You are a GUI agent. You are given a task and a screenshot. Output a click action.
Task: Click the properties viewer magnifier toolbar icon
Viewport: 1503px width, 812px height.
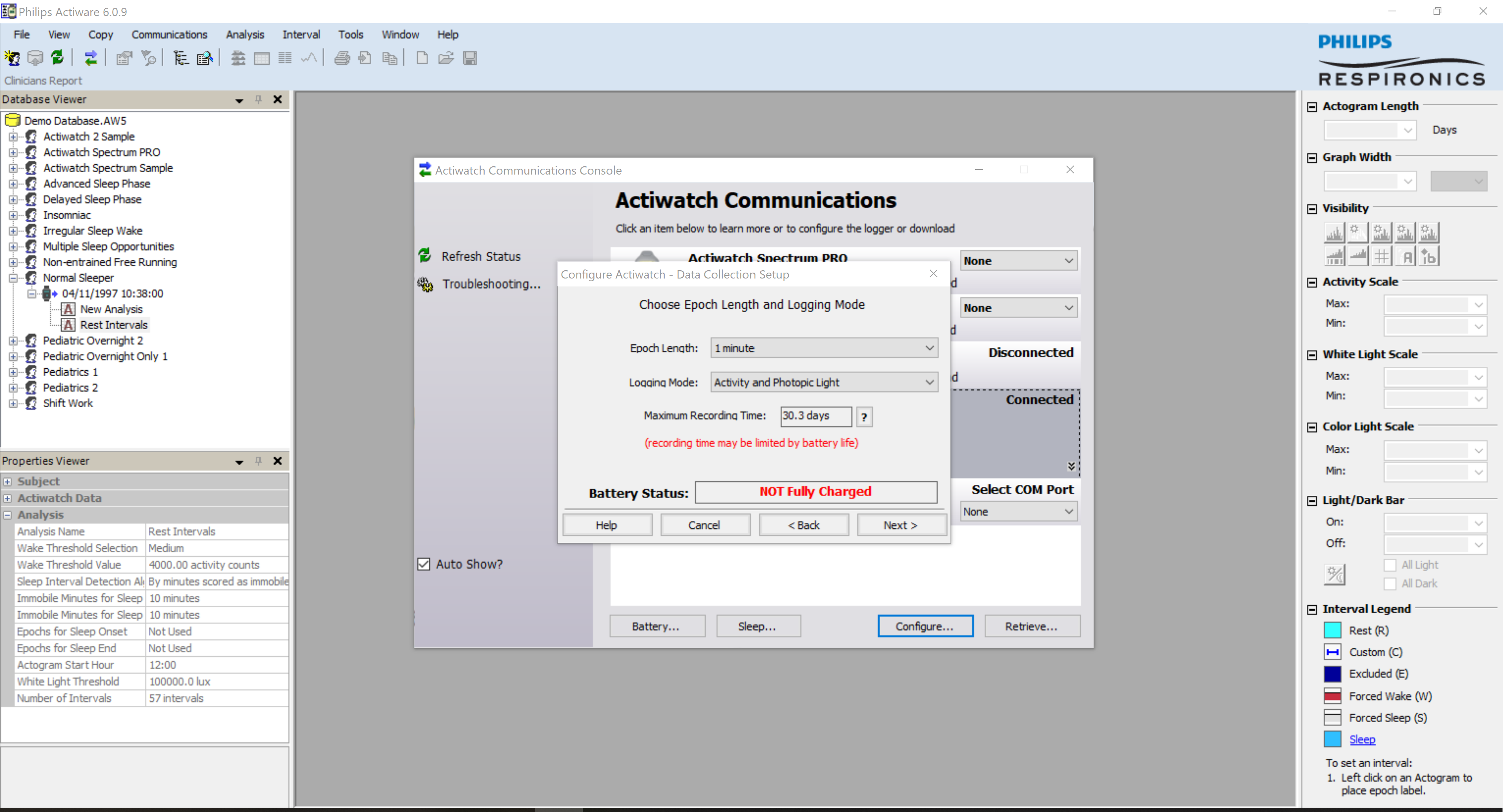coord(205,58)
